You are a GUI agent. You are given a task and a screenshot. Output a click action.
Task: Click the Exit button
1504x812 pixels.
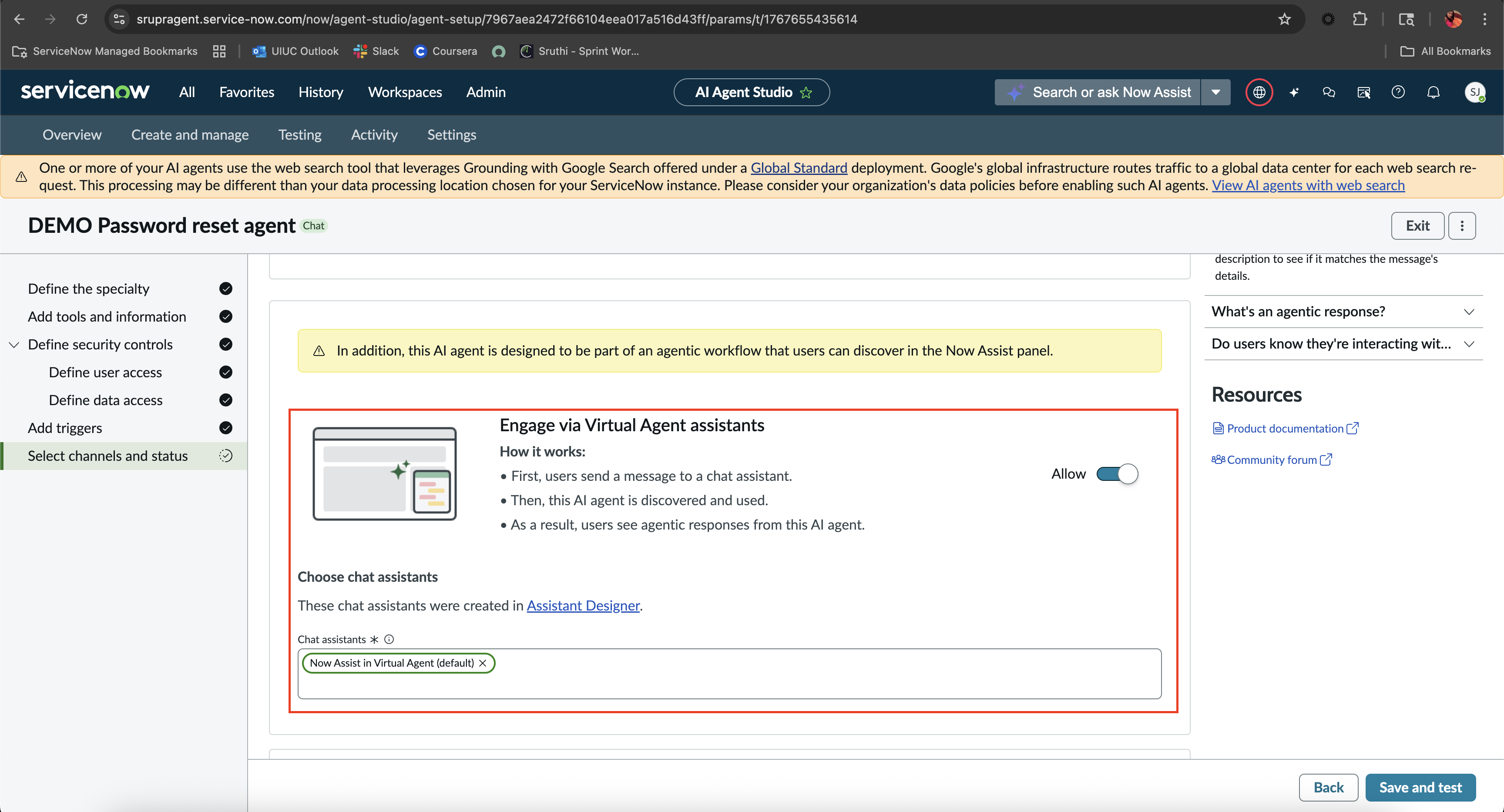coord(1417,226)
